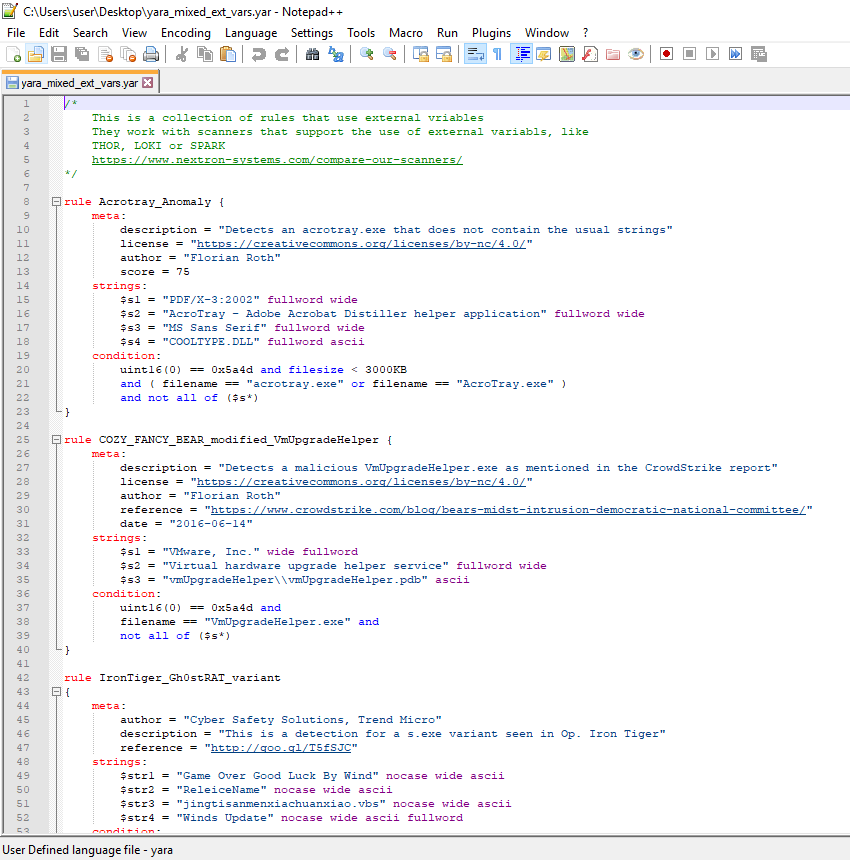This screenshot has height=860, width=850.
Task: Play back recorded macro icon
Action: point(712,54)
